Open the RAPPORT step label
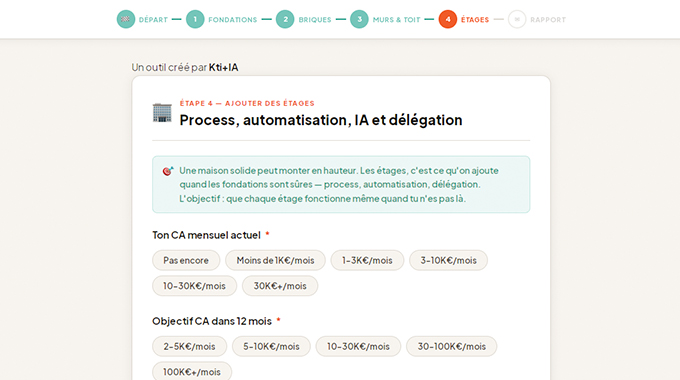680x380 pixels. pyautogui.click(x=548, y=20)
